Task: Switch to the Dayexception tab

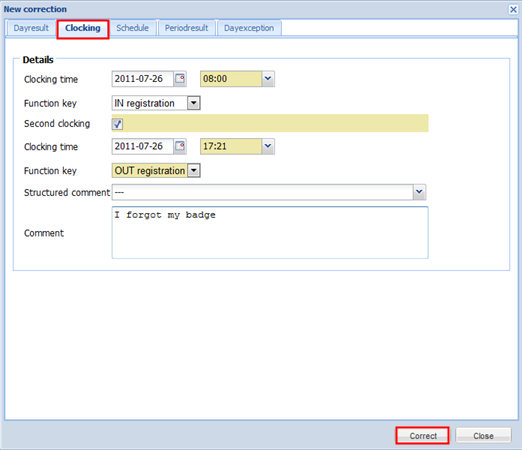Action: tap(249, 28)
